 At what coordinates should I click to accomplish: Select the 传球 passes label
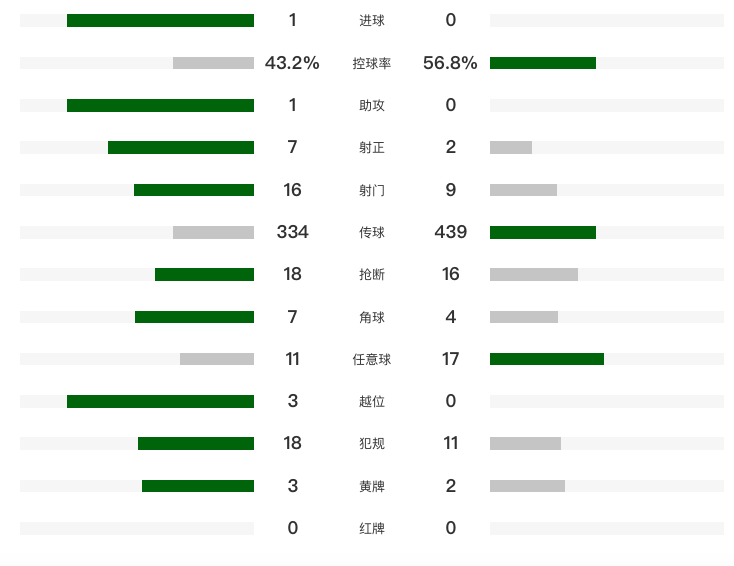point(371,232)
